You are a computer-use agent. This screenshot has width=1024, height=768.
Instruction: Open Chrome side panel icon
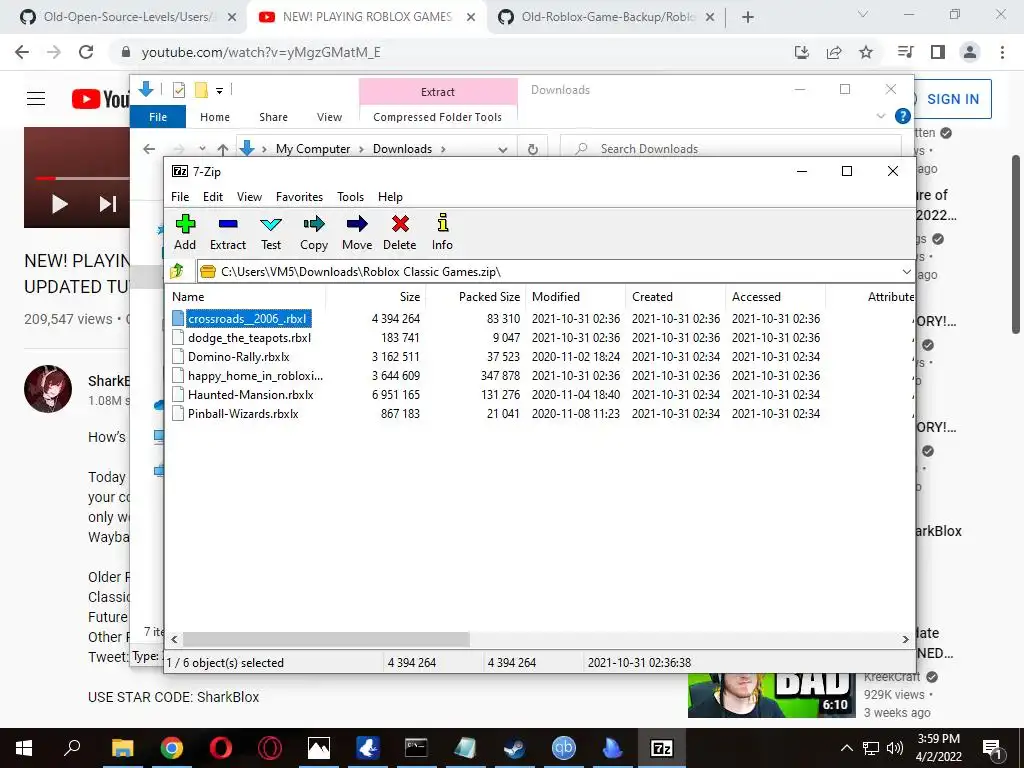pyautogui.click(x=938, y=52)
